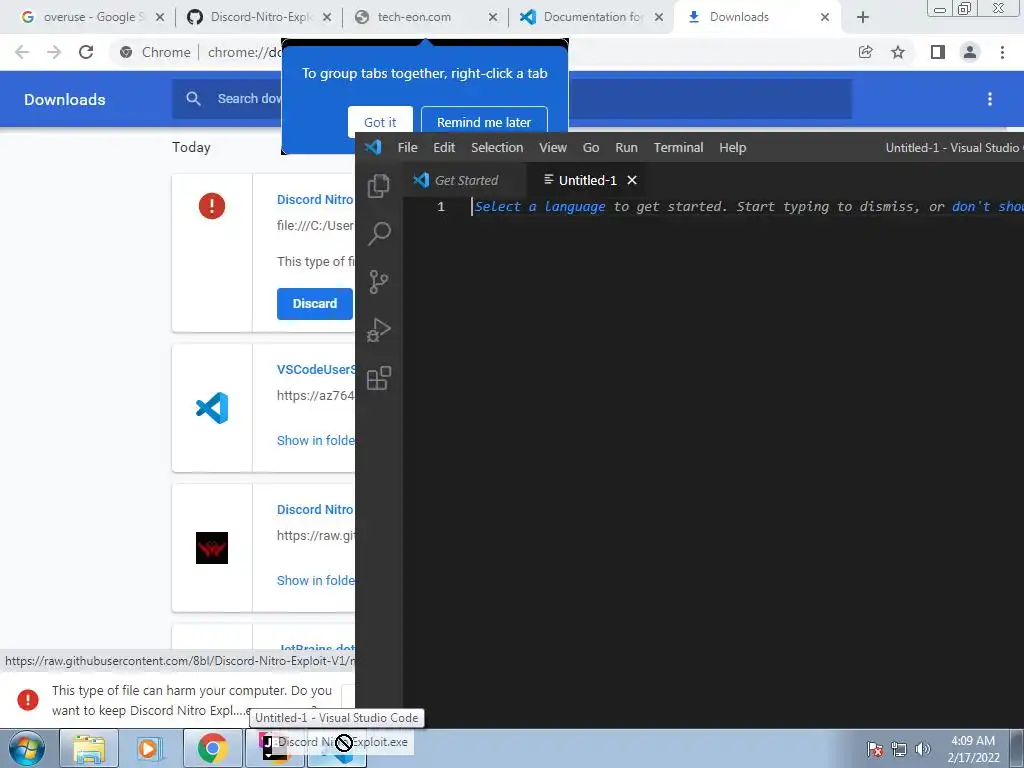Open the Selection menu

click(497, 148)
